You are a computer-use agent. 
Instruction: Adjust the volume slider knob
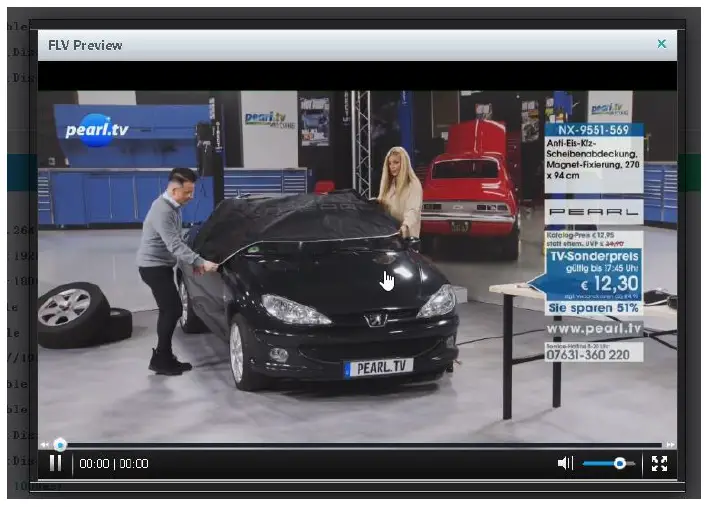coord(620,463)
